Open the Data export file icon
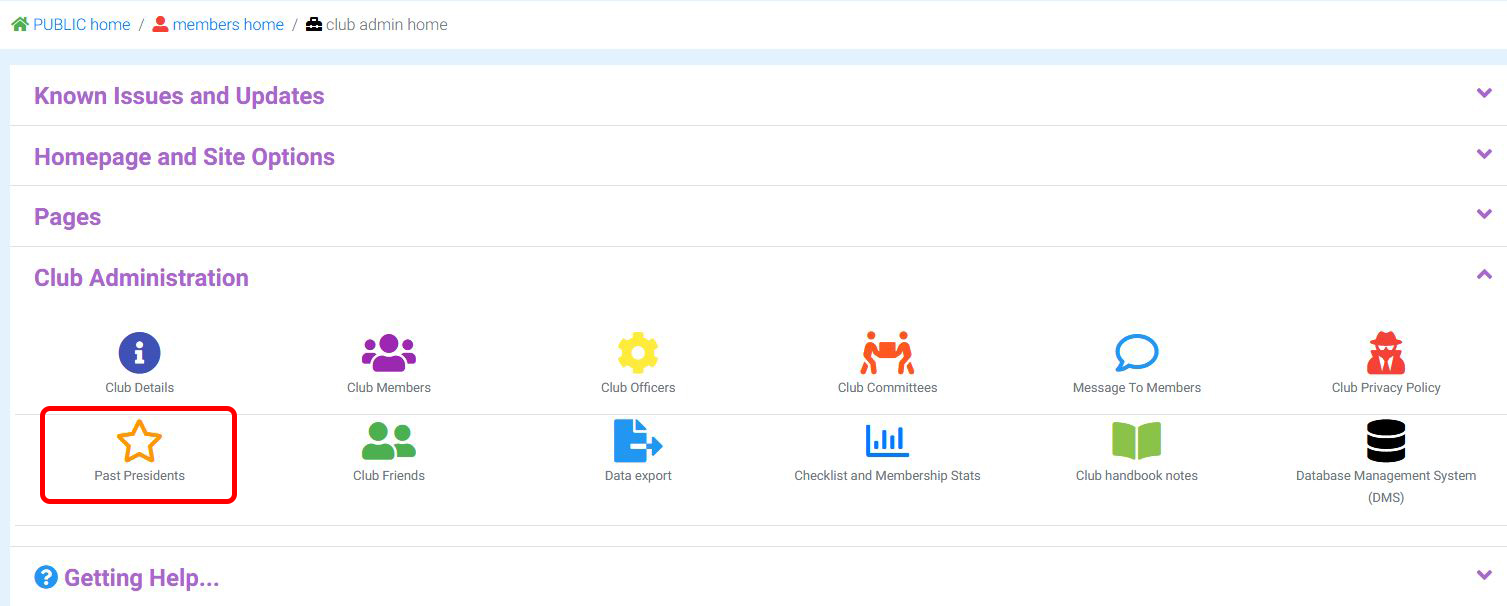The image size is (1507, 606). point(638,441)
